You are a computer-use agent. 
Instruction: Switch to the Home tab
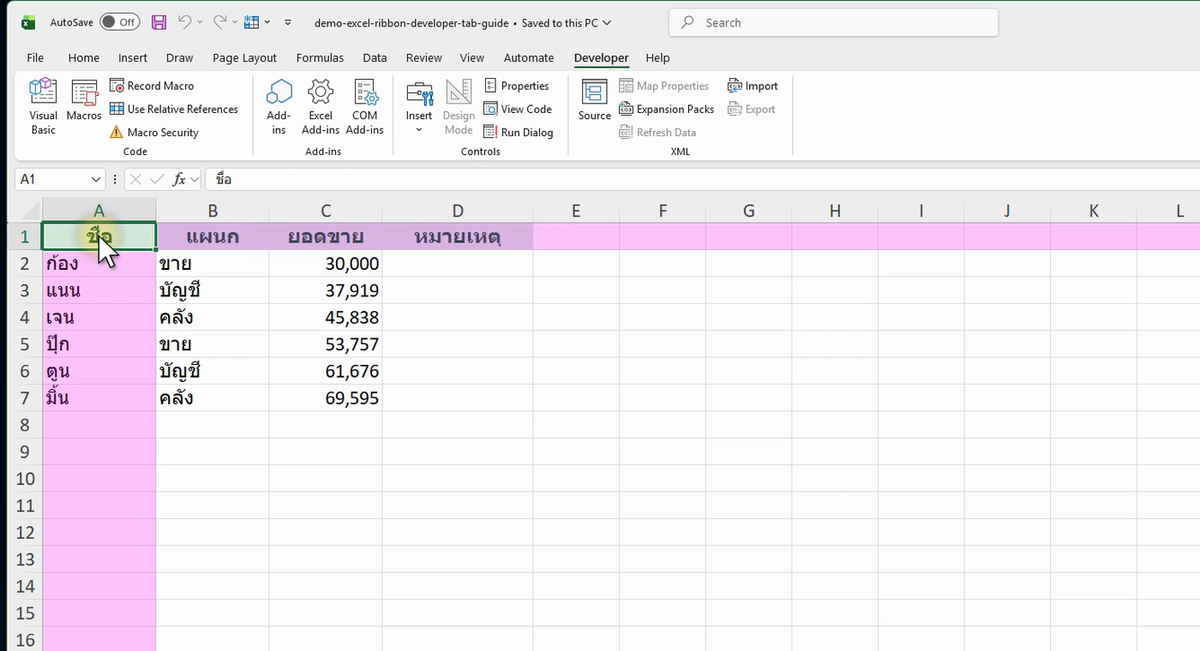point(84,58)
